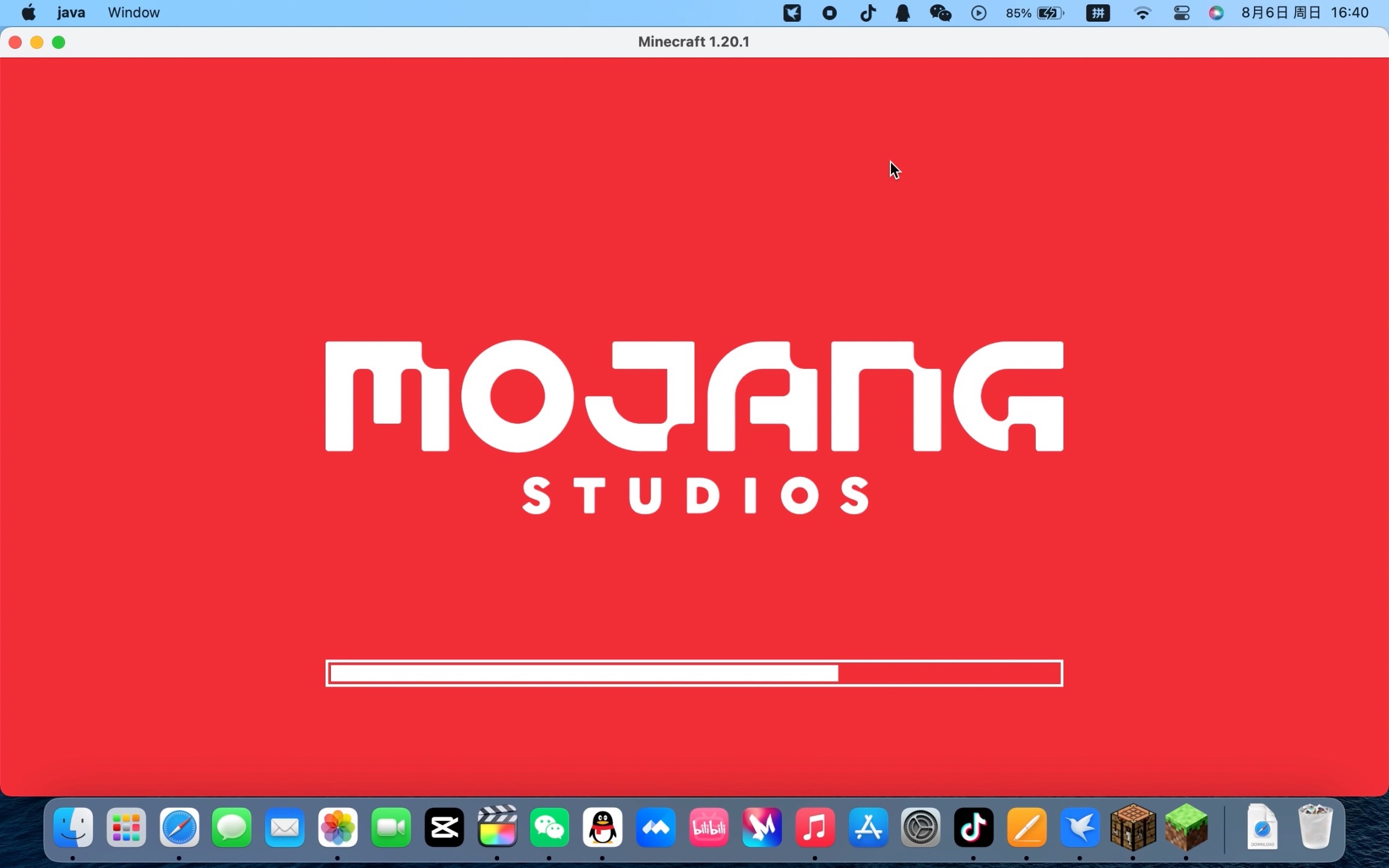Click the date and time 16:40

[x=1305, y=13]
